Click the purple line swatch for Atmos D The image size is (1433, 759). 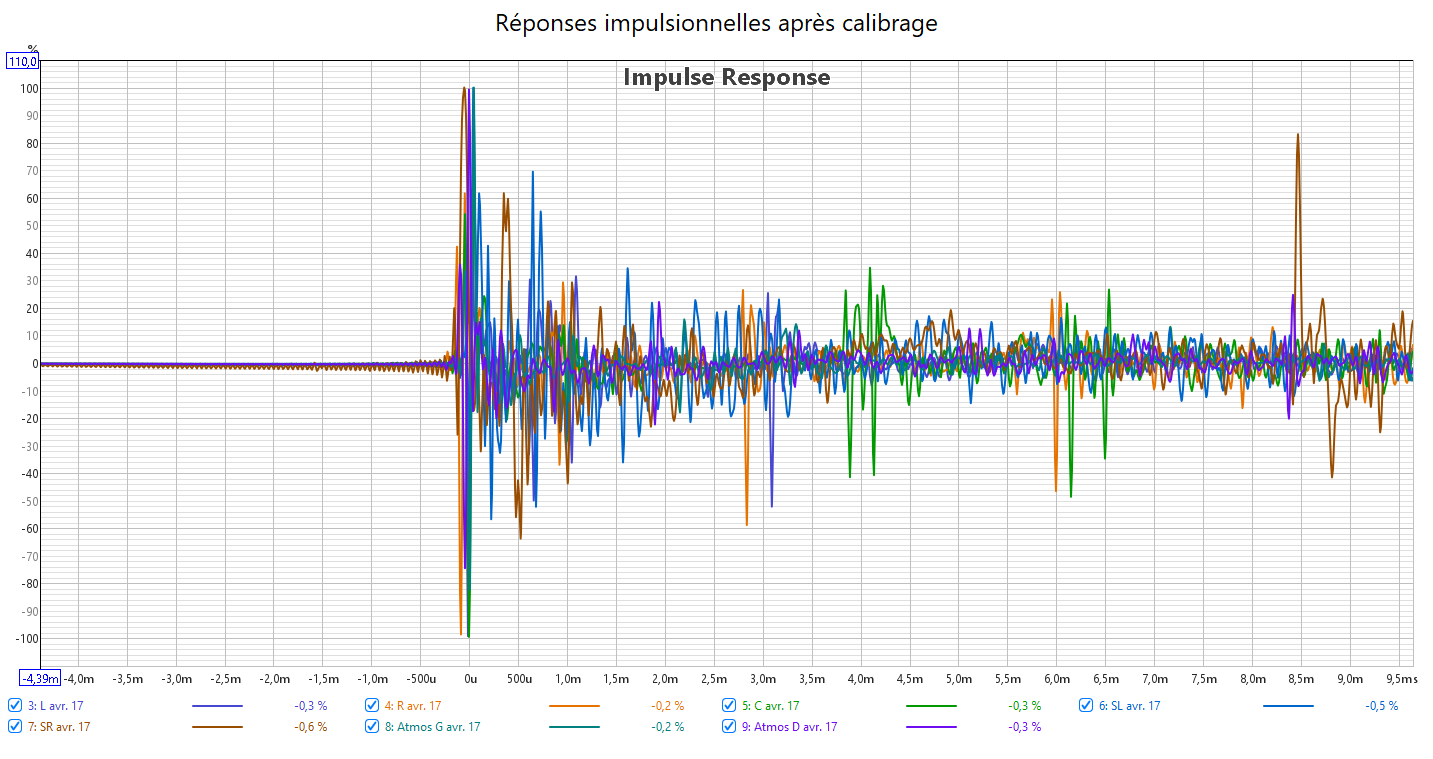pos(931,727)
